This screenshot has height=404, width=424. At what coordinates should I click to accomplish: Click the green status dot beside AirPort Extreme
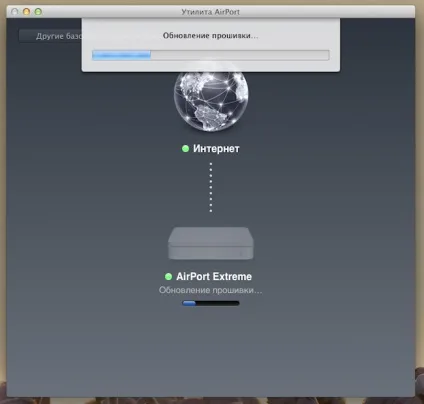point(168,276)
